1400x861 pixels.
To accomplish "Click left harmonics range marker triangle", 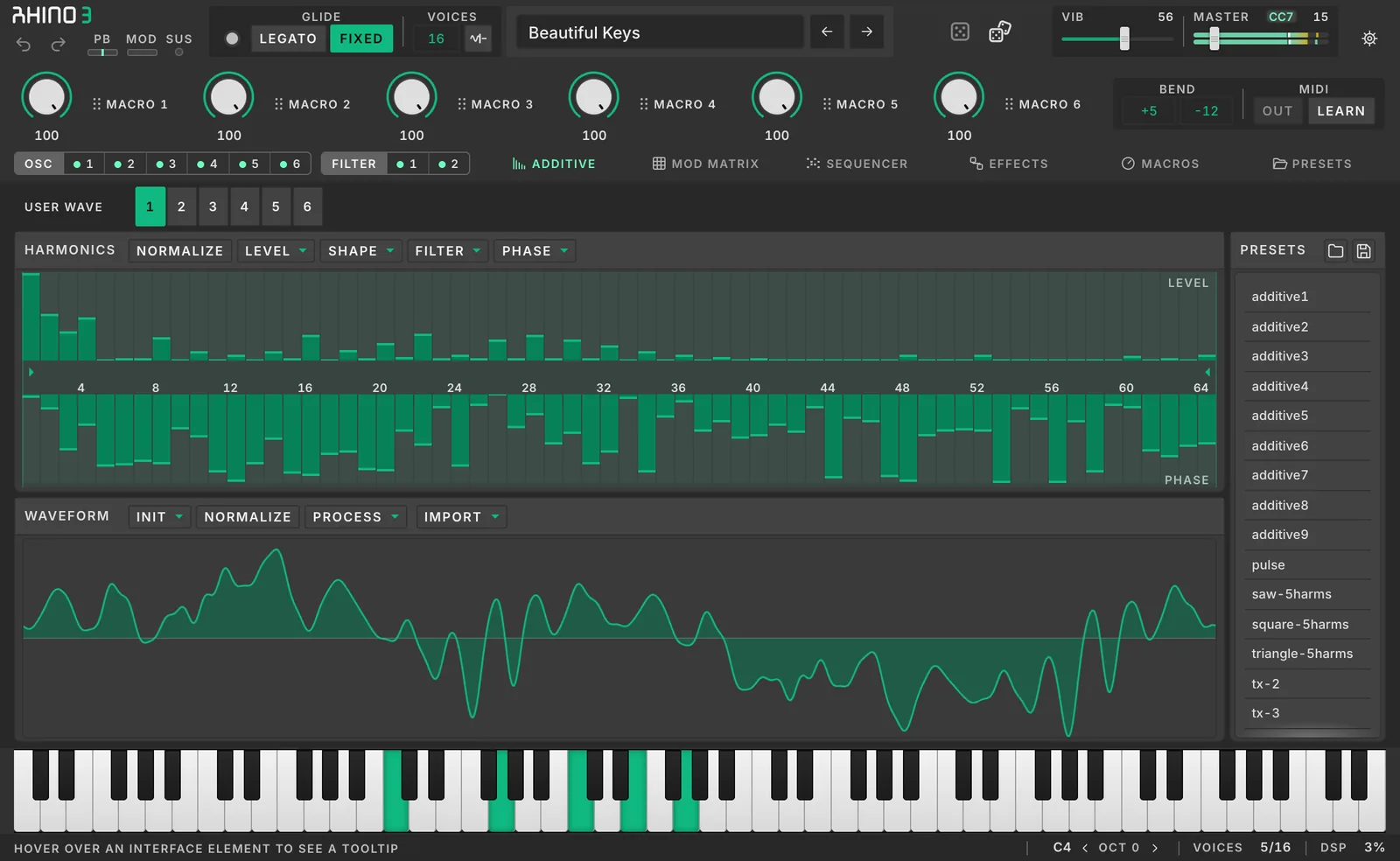I will [x=31, y=372].
